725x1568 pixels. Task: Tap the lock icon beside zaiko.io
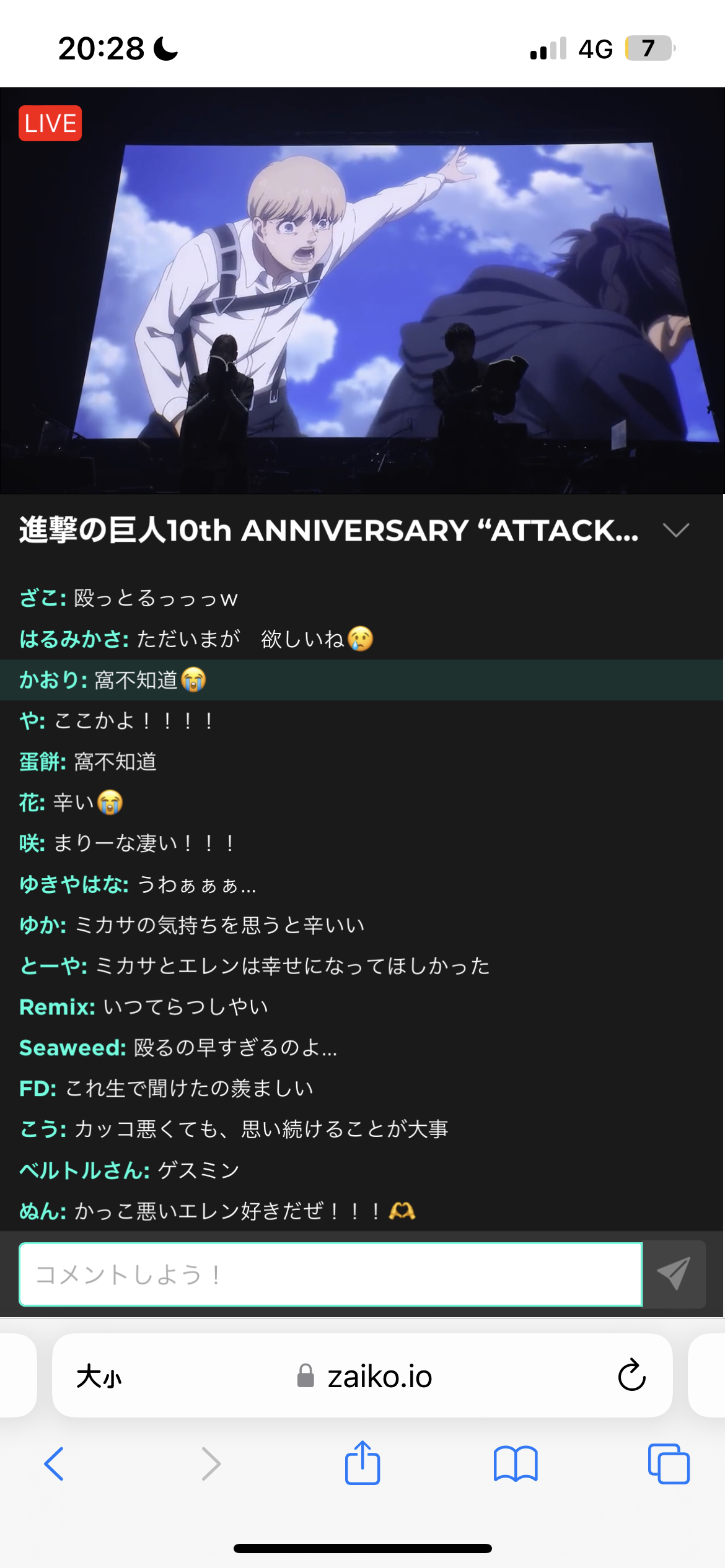click(305, 1375)
